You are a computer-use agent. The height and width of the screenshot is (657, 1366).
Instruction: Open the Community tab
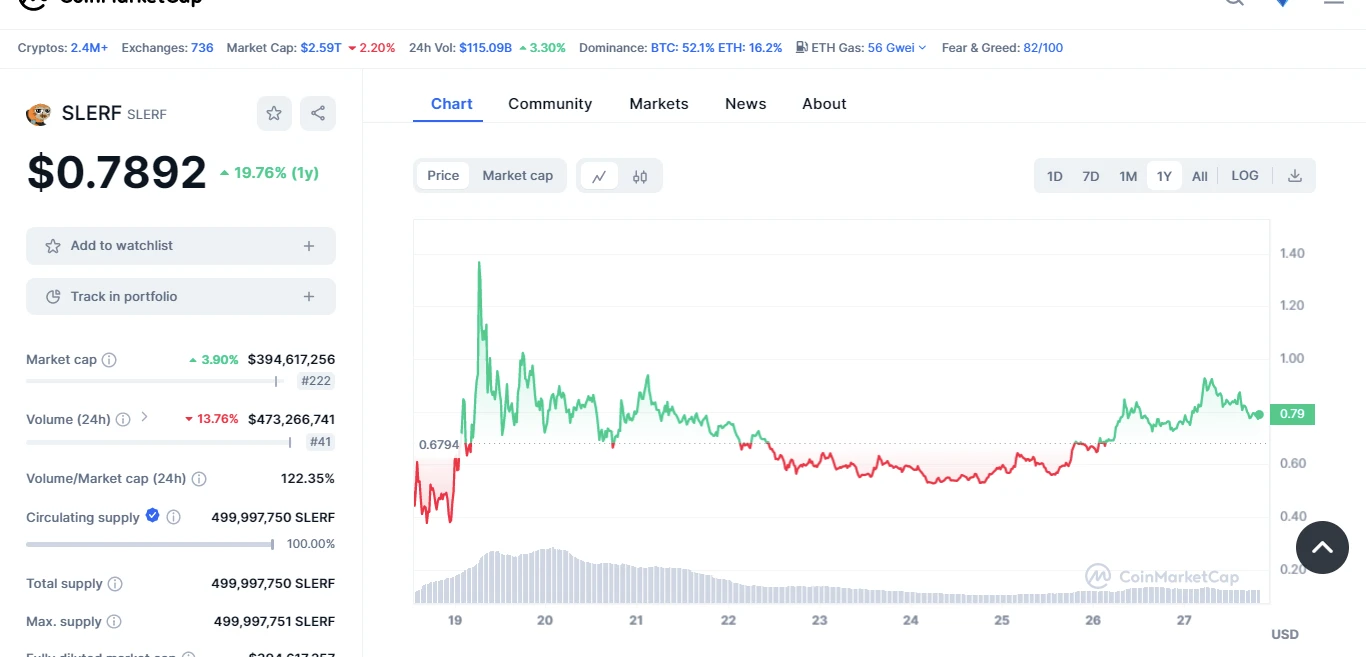[550, 104]
